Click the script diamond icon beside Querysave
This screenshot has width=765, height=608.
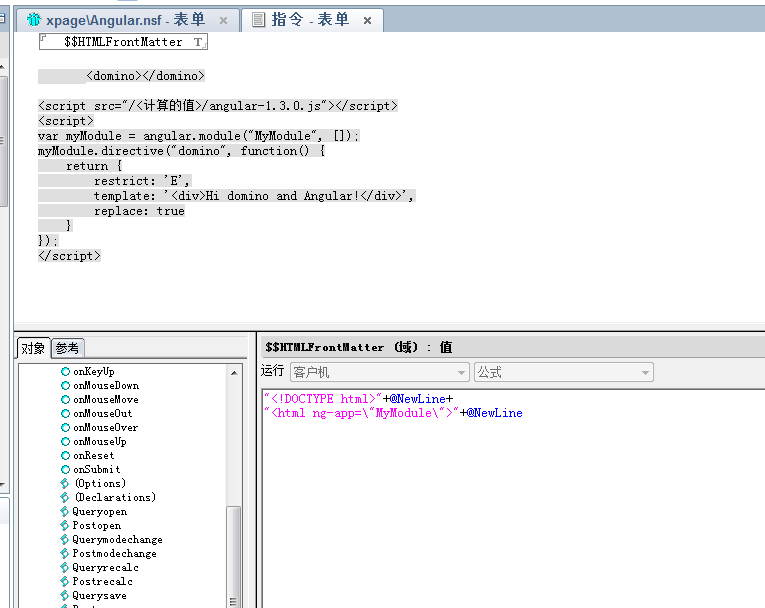click(x=65, y=595)
